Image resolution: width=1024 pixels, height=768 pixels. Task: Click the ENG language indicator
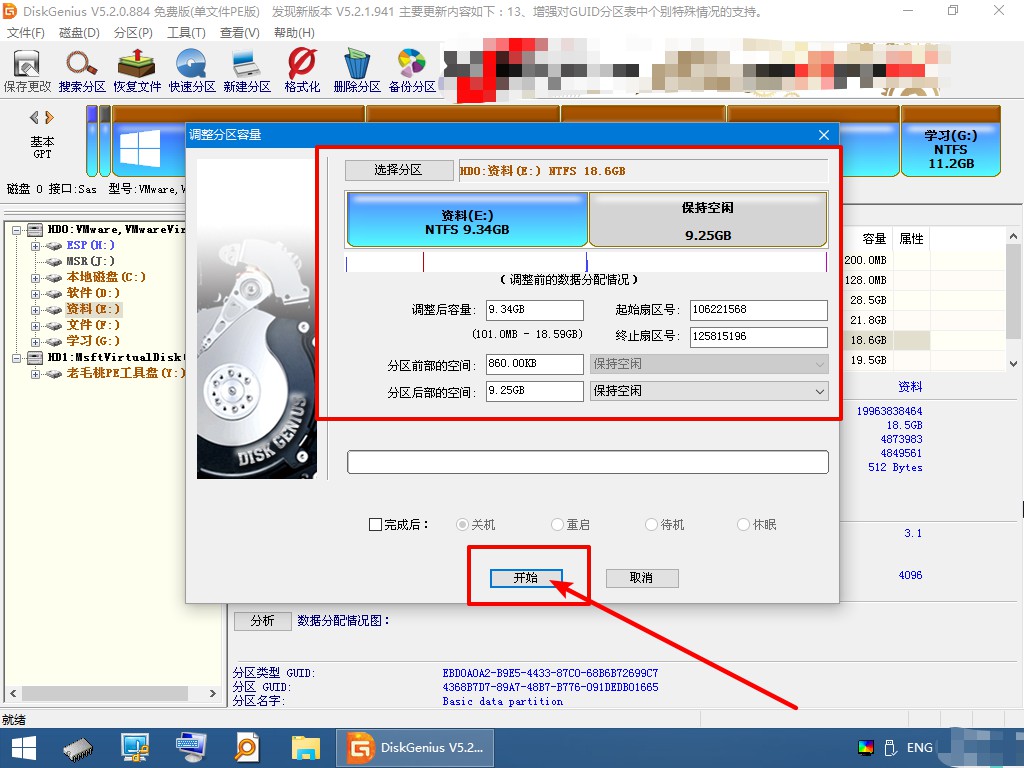click(920, 748)
